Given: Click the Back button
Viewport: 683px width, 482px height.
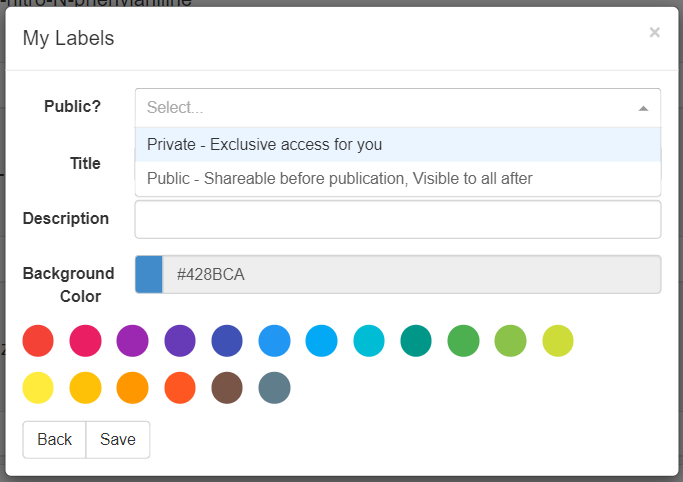Looking at the screenshot, I should click(55, 439).
